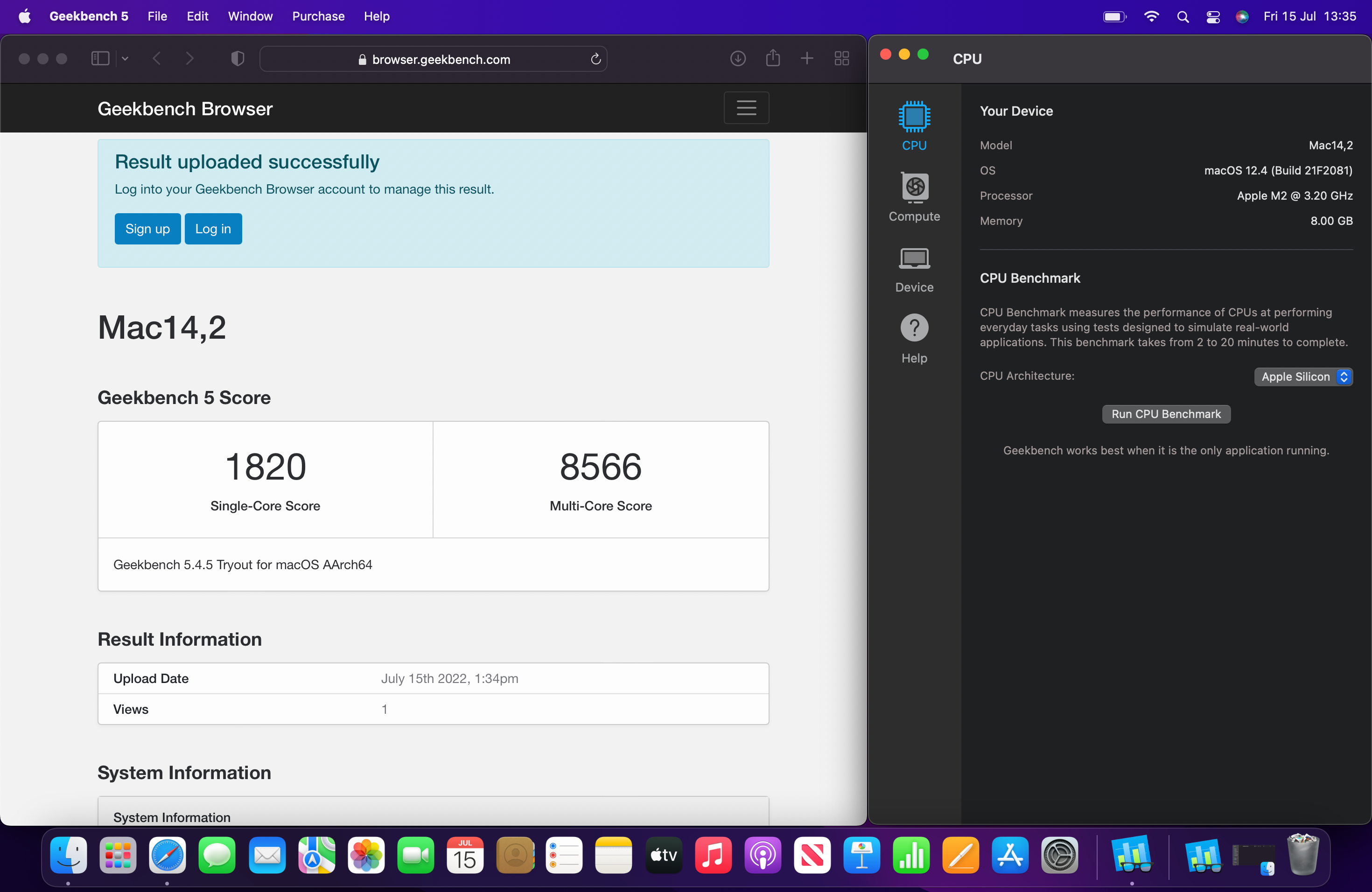Click the new tab icon in Safari
The height and width of the screenshot is (892, 1372).
point(808,58)
